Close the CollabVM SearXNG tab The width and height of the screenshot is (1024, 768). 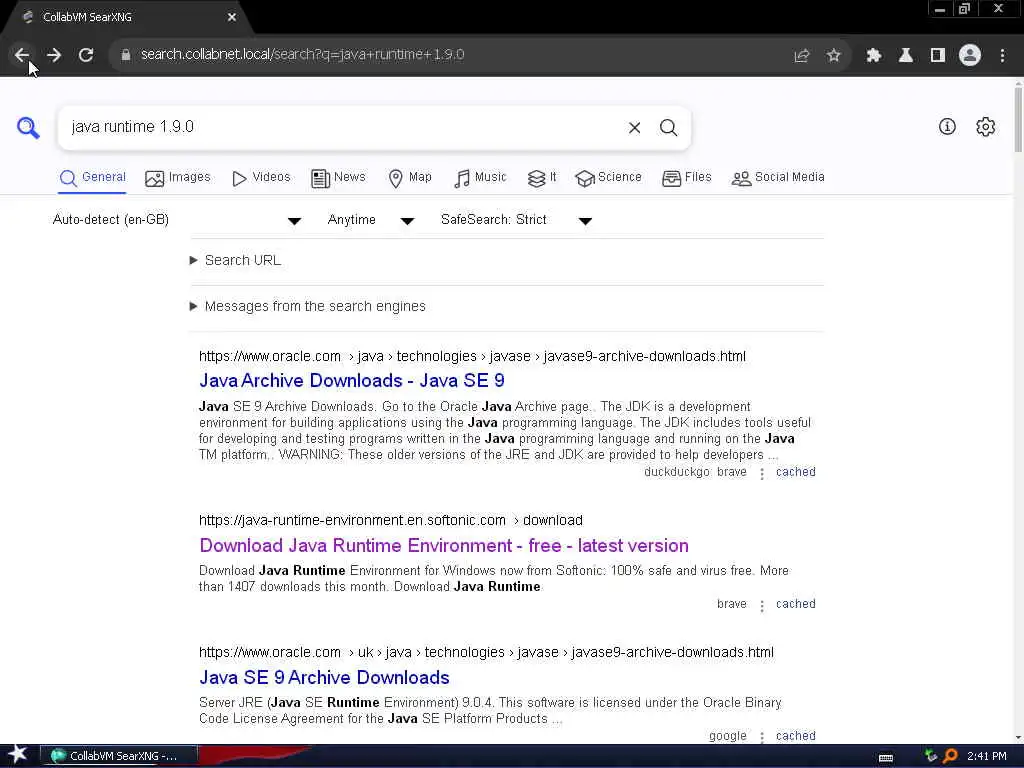[231, 18]
